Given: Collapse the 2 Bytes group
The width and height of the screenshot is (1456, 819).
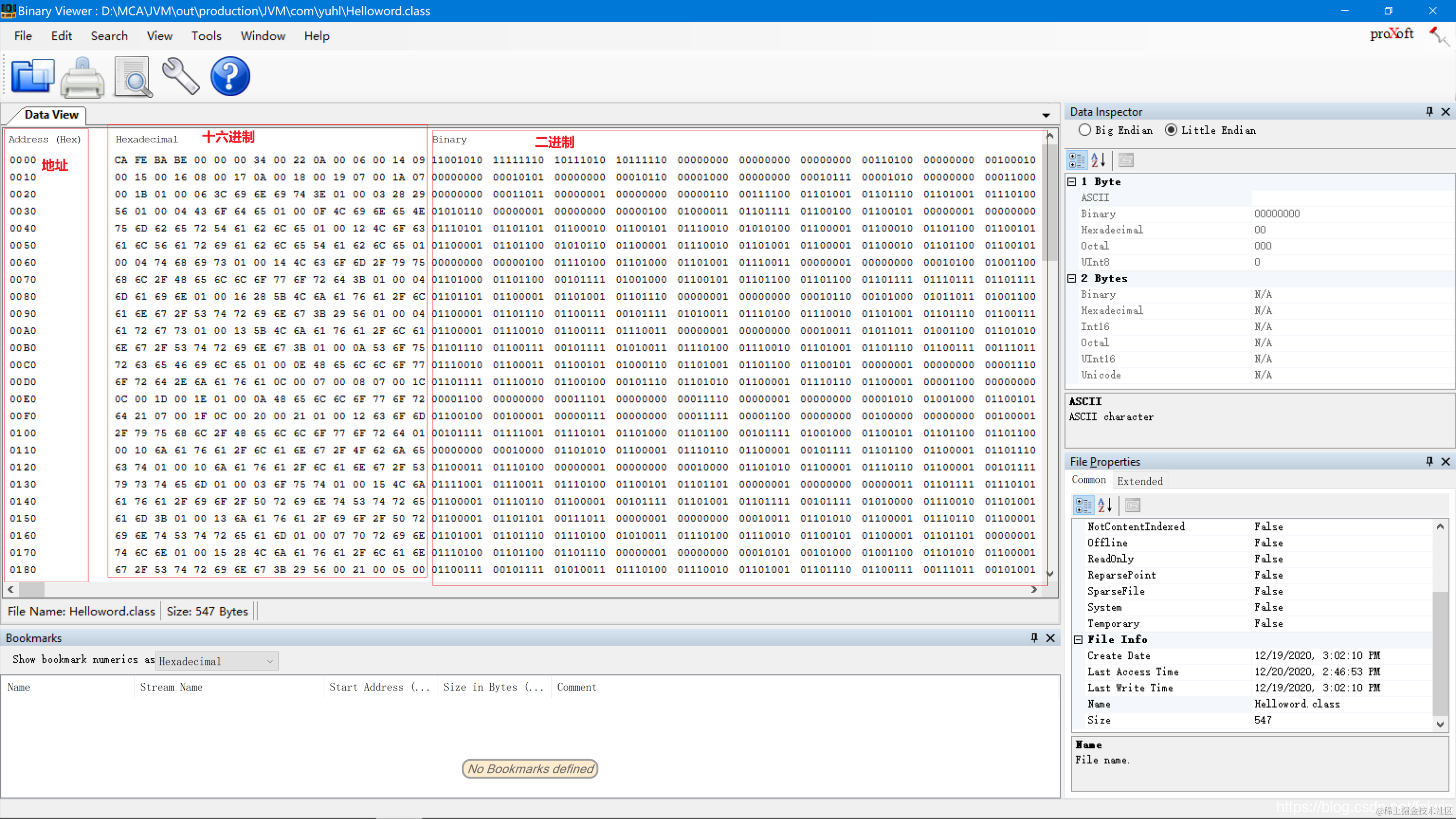Looking at the screenshot, I should tap(1072, 278).
